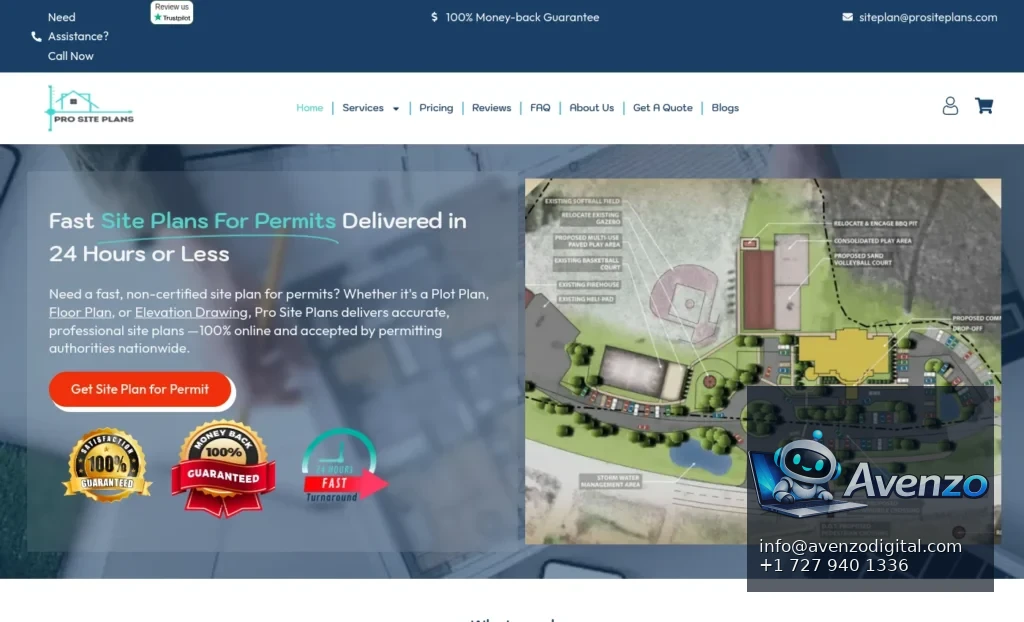
Task: Click the siteplan@prositeplans.com email link
Action: point(928,17)
